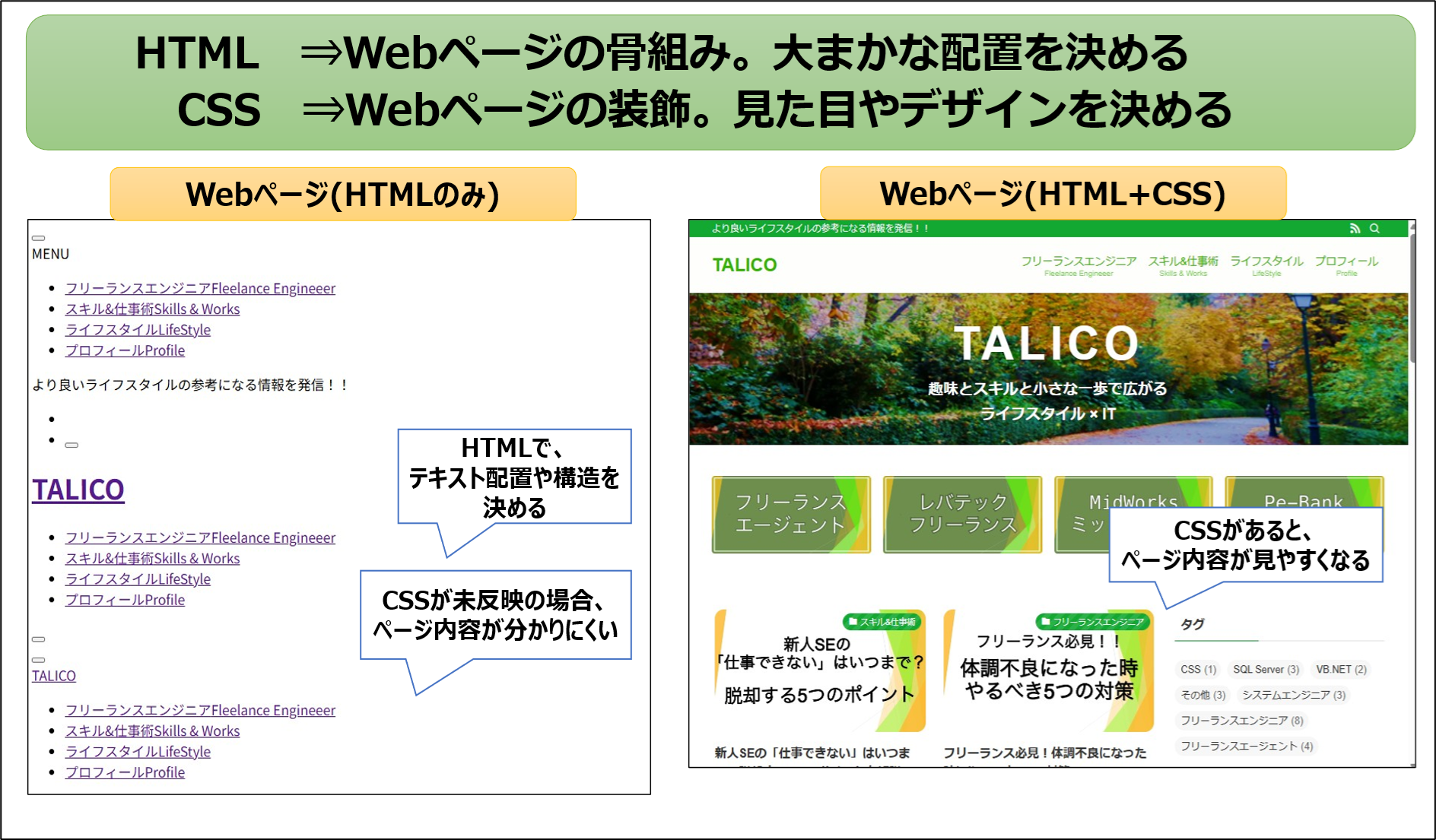Open プロフィール in the styled navigation bar
Screen dimensions: 1436x840
[1345, 265]
